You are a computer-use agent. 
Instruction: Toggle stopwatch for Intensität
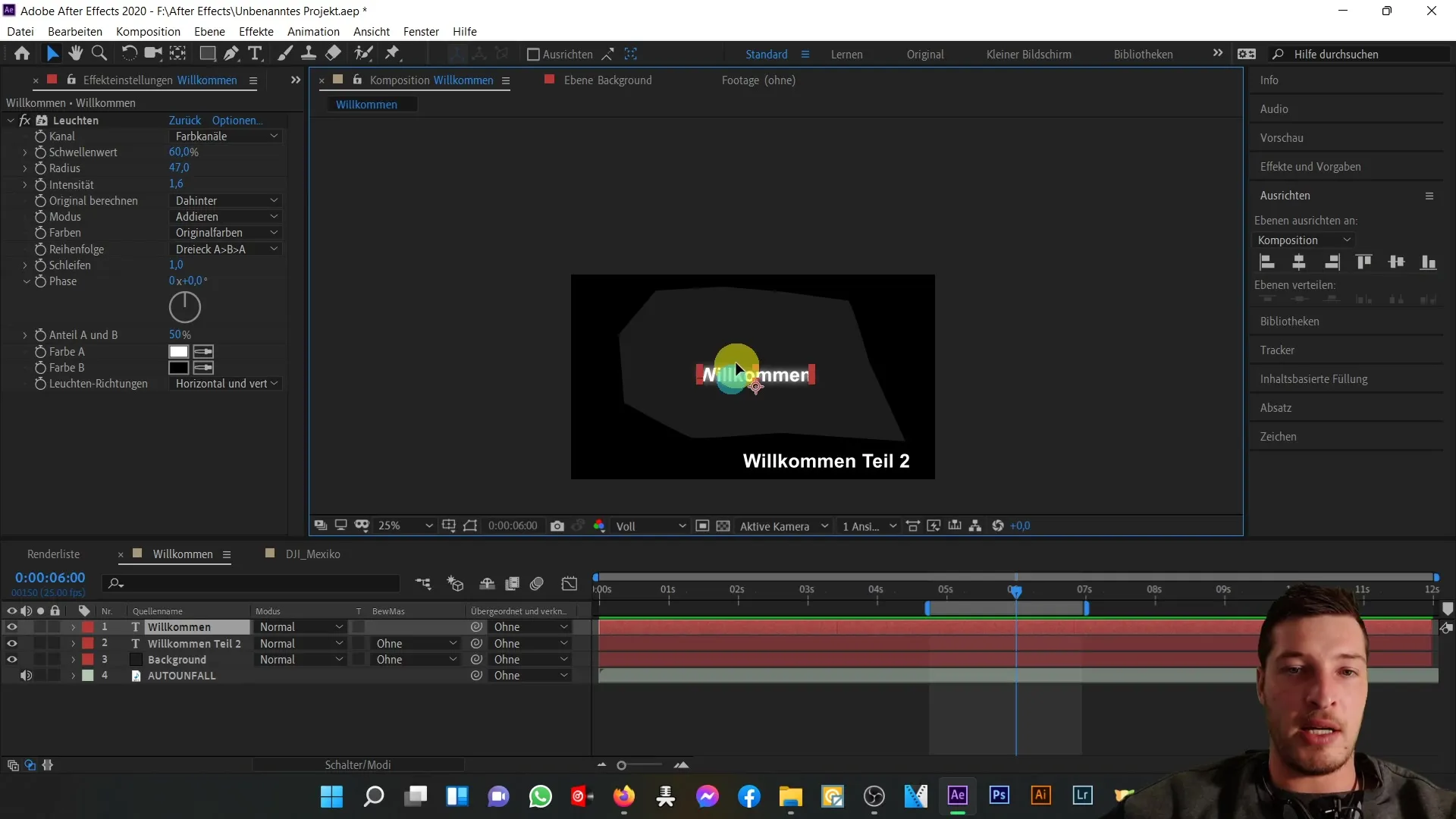(x=40, y=185)
